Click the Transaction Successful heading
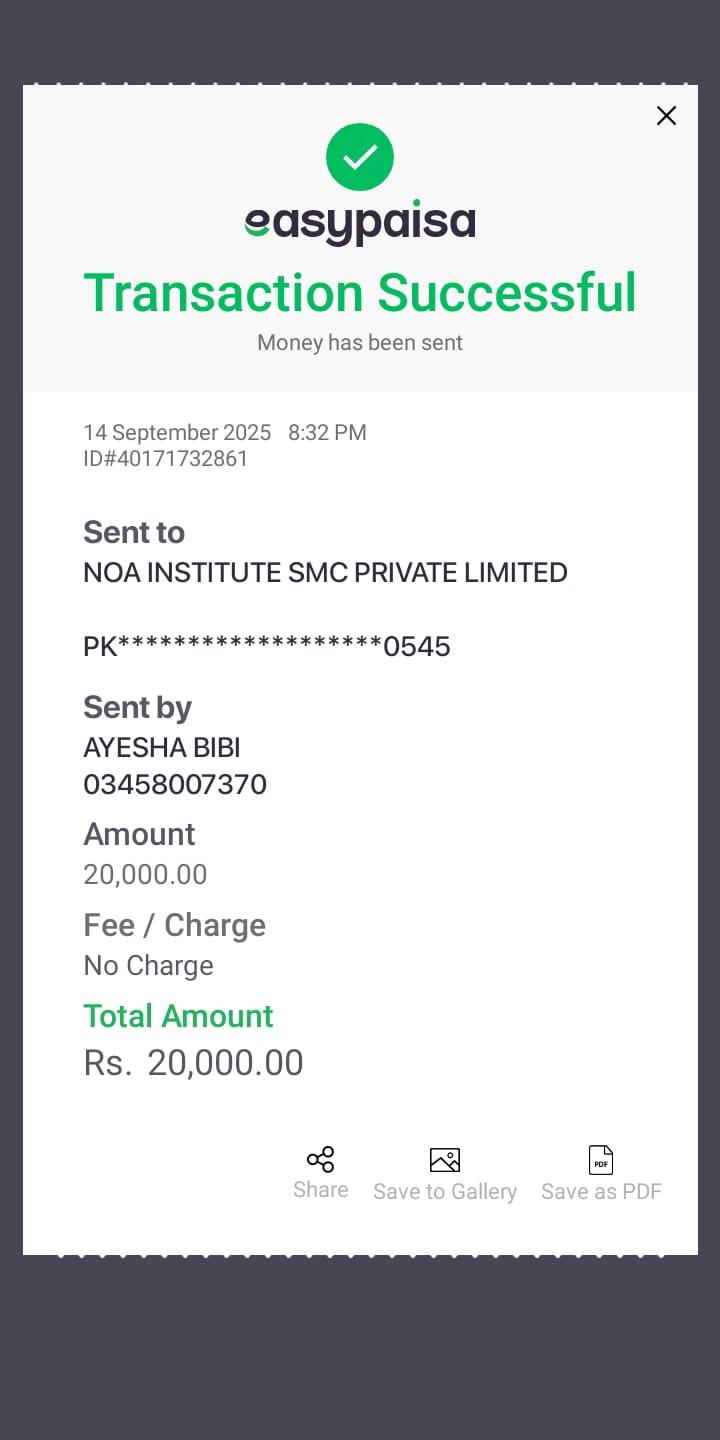720x1440 pixels. point(360,293)
